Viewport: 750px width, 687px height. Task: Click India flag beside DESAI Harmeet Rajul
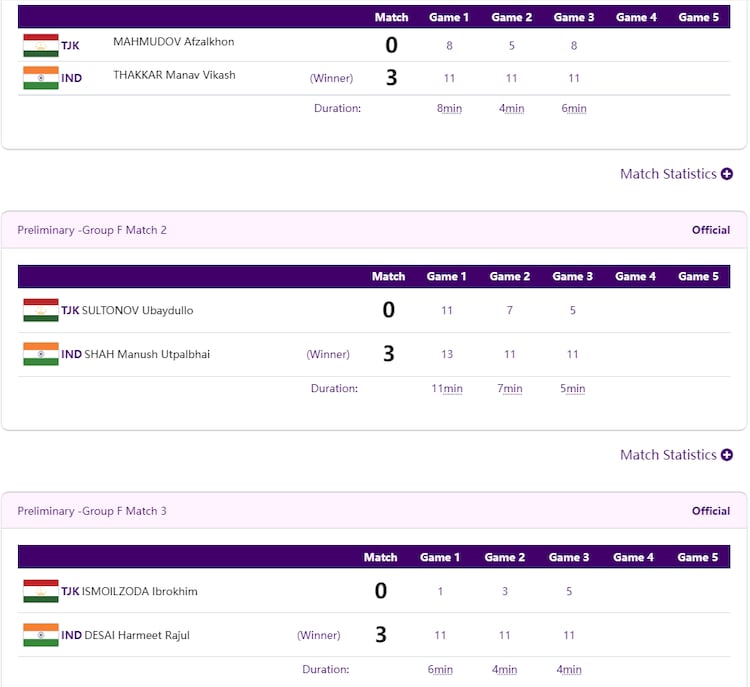point(40,635)
